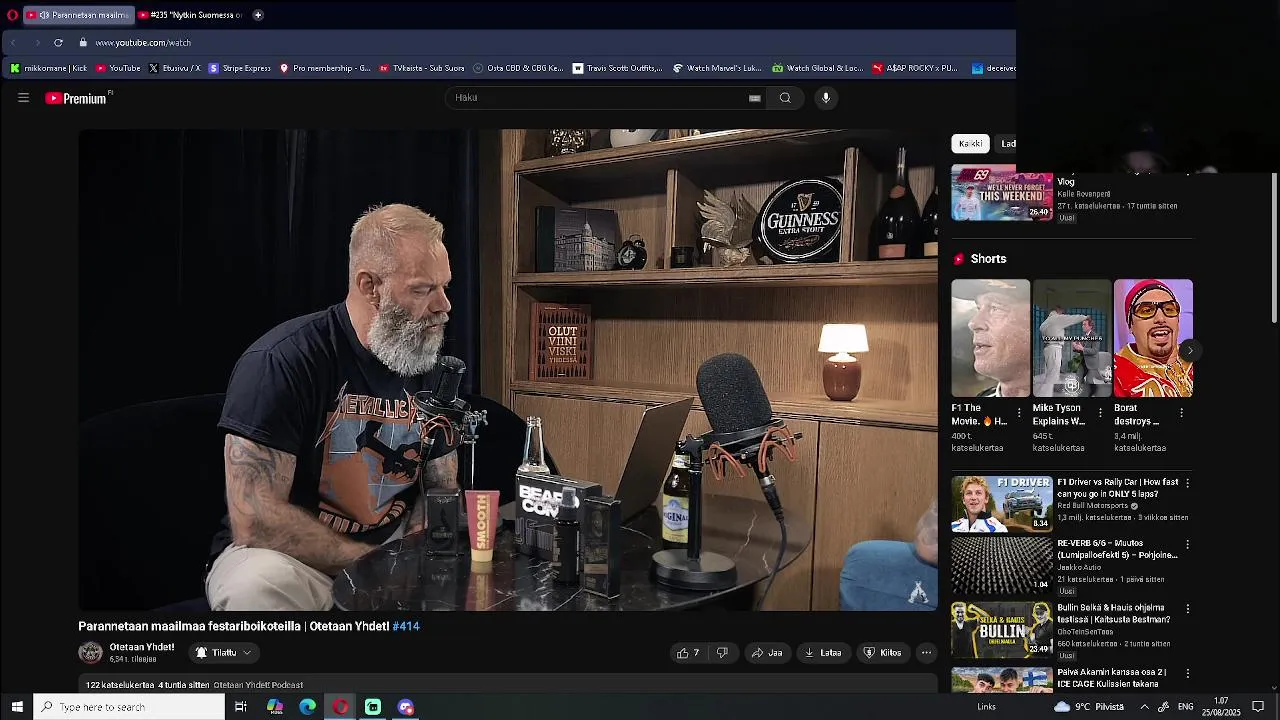Image resolution: width=1280 pixels, height=720 pixels.
Task: Go to YouTube Premium home logo
Action: coord(76,98)
